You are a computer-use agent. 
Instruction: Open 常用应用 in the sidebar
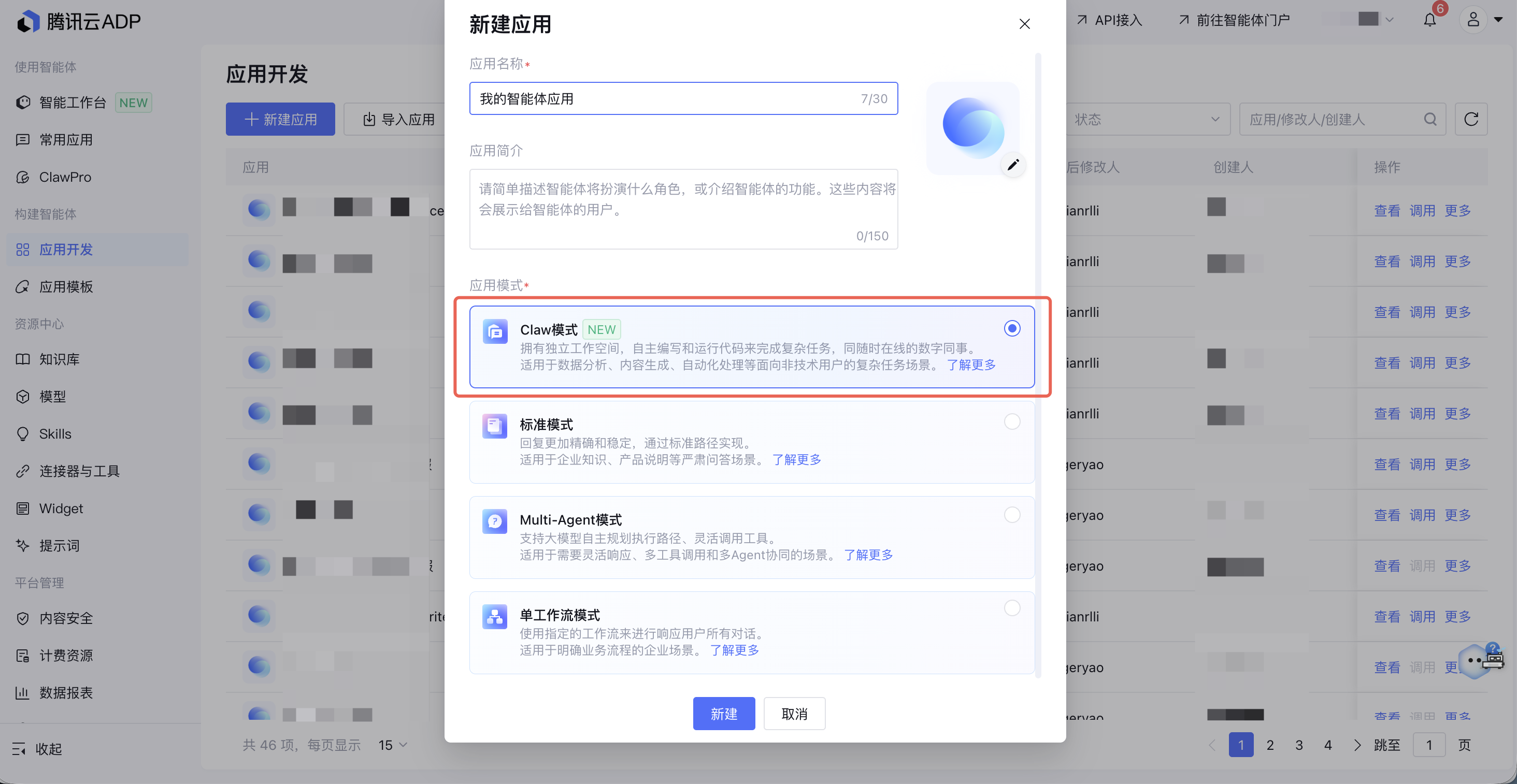pos(66,139)
